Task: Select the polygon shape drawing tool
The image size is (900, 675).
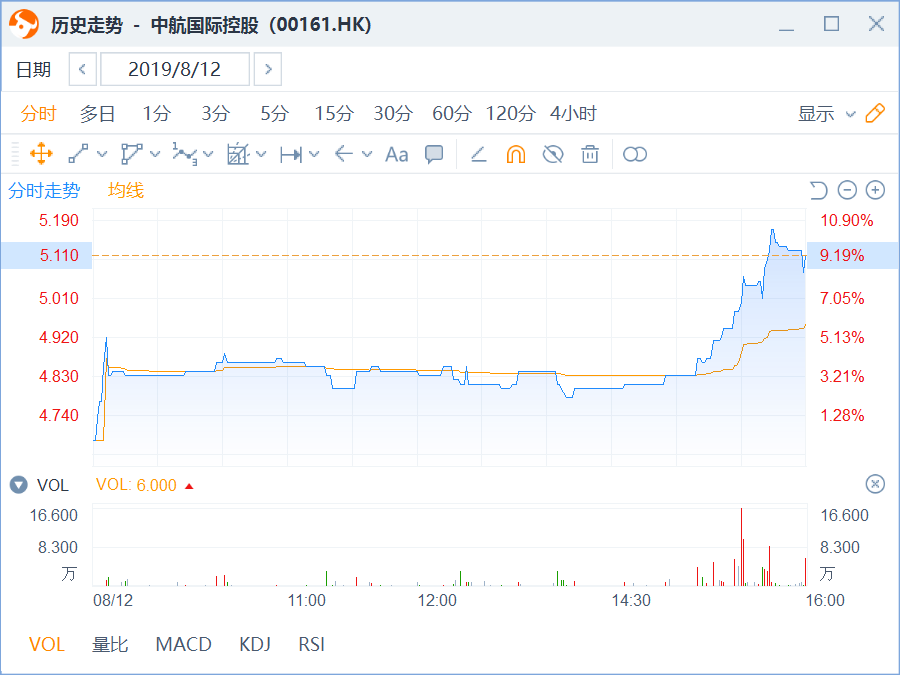Action: (131, 154)
